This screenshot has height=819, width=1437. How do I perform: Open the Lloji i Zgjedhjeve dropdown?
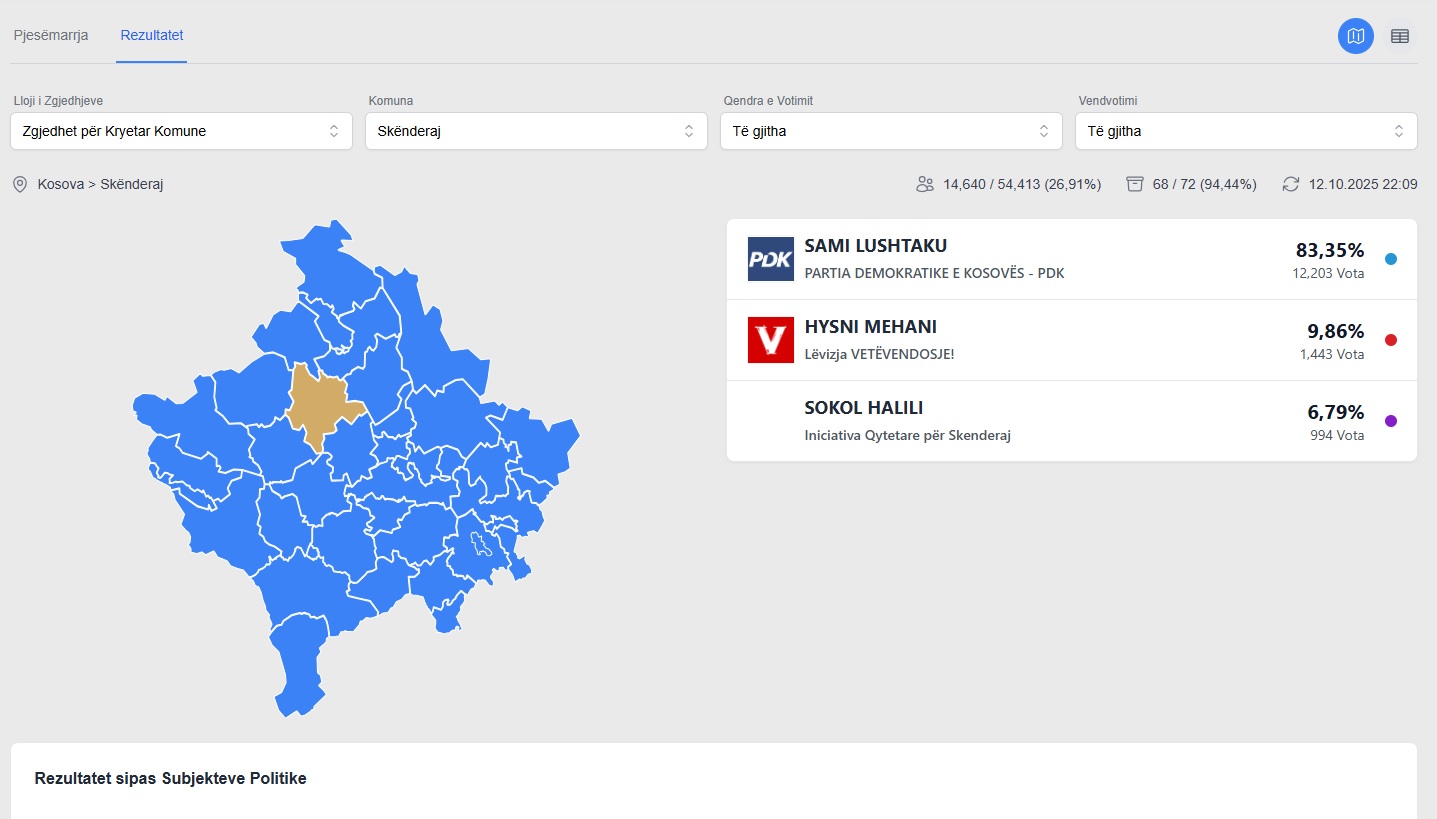(181, 131)
